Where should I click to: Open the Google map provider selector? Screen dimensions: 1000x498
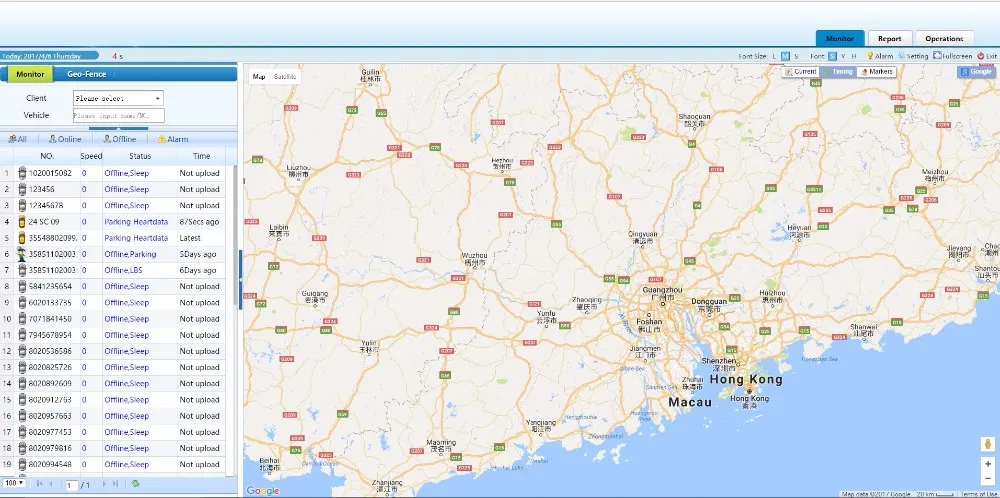pos(976,72)
